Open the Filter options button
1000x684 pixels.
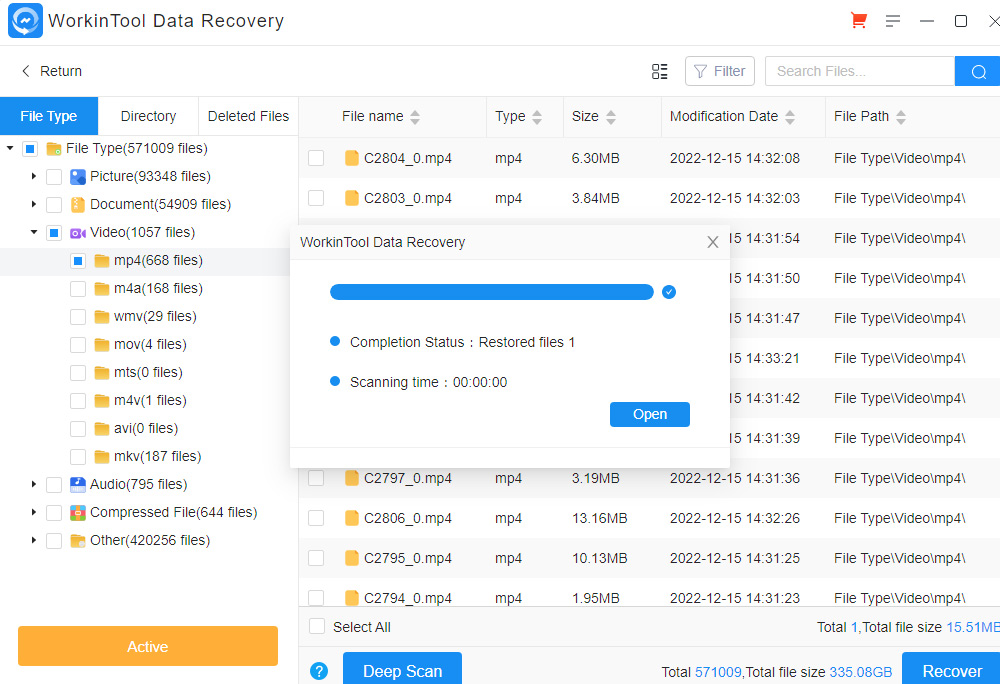[x=719, y=71]
